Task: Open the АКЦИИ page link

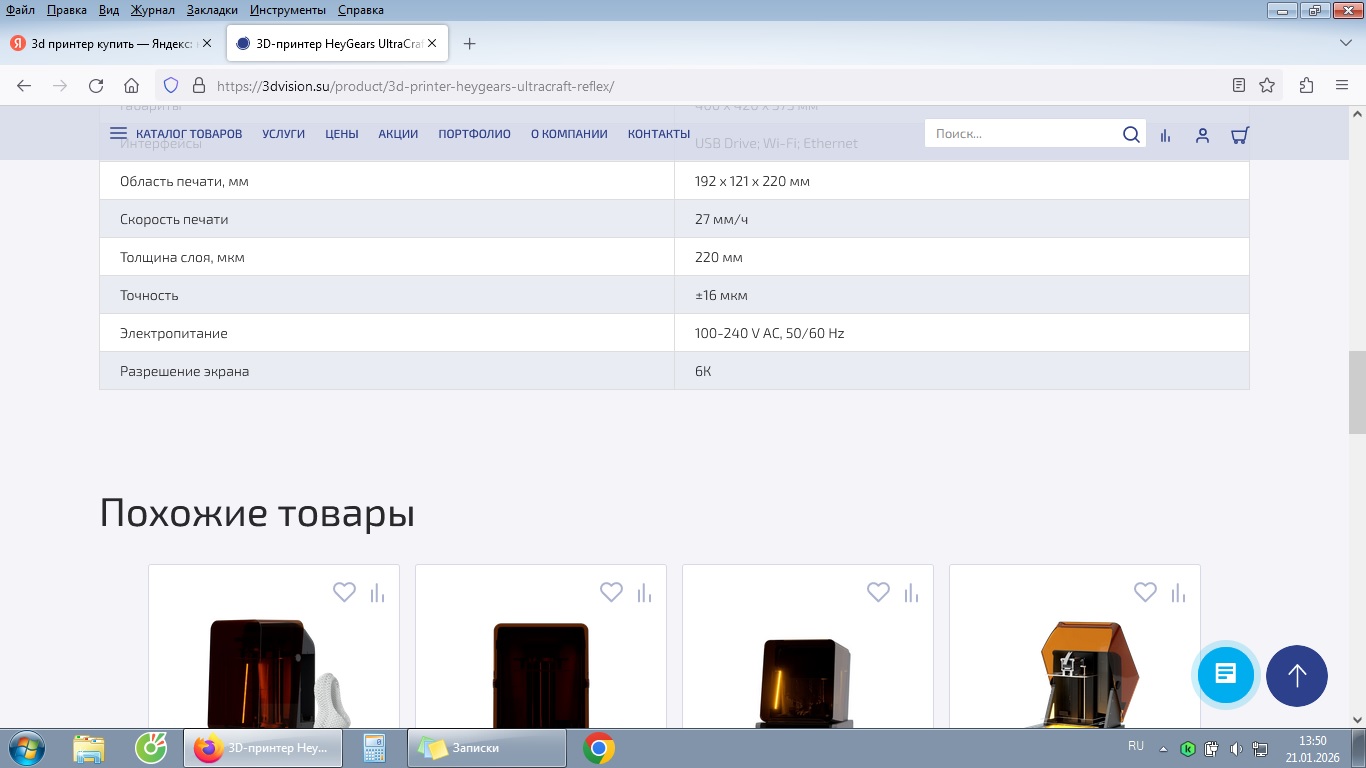Action: [398, 134]
